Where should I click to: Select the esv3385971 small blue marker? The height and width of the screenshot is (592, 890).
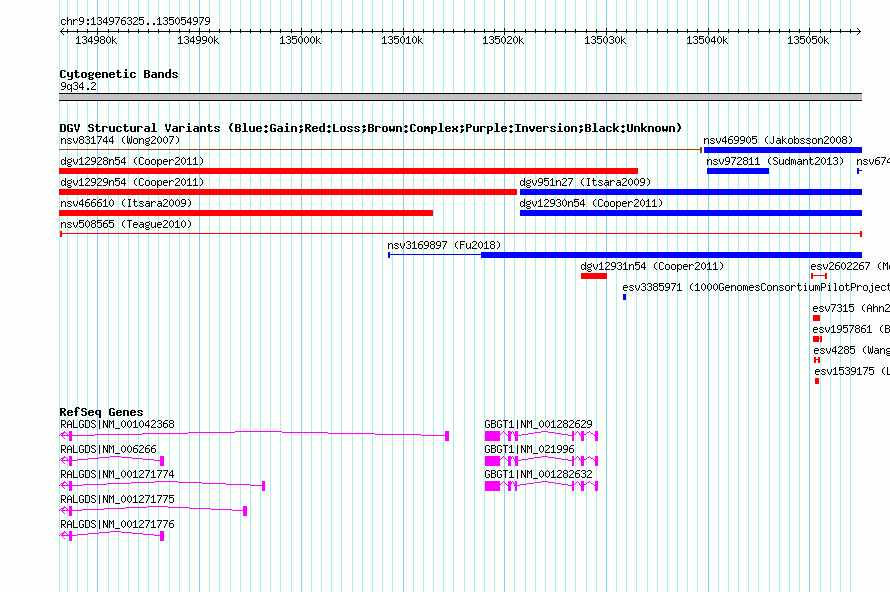[624, 297]
